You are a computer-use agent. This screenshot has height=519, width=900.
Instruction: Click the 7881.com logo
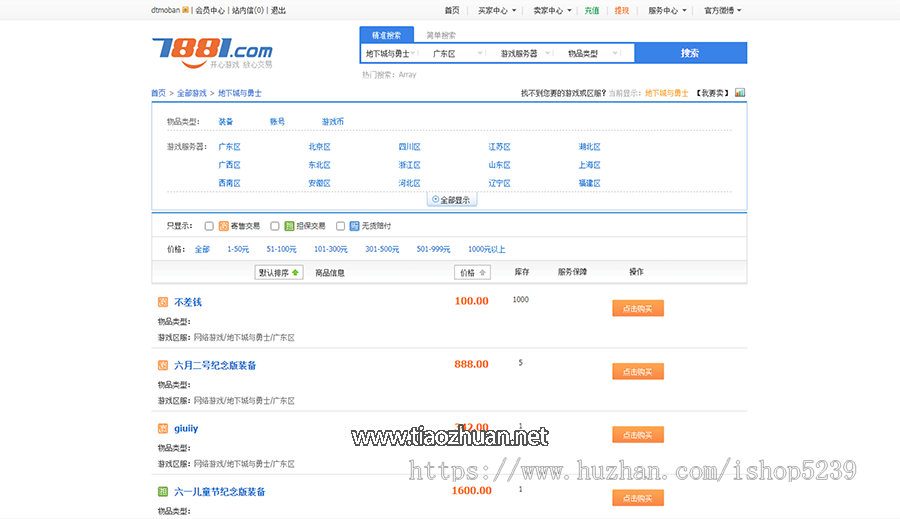tap(212, 50)
